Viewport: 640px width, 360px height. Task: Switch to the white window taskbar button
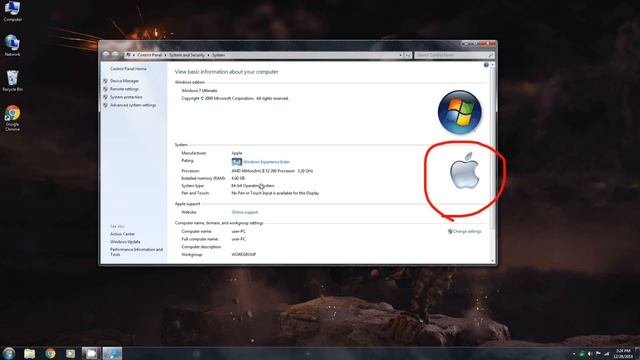(91, 353)
